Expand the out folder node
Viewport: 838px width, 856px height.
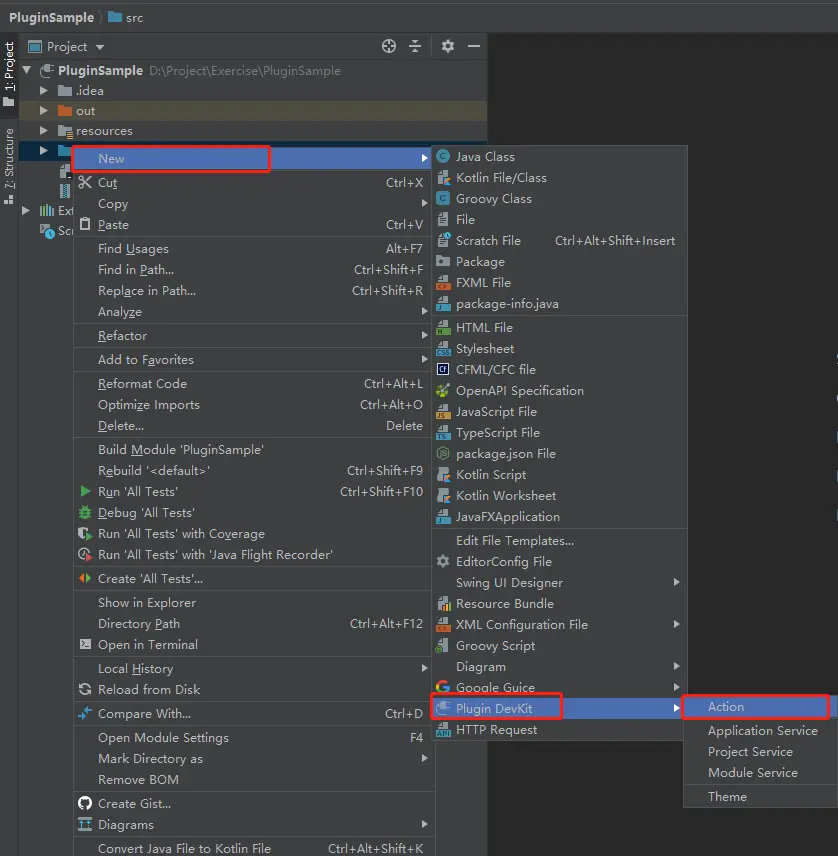point(44,111)
